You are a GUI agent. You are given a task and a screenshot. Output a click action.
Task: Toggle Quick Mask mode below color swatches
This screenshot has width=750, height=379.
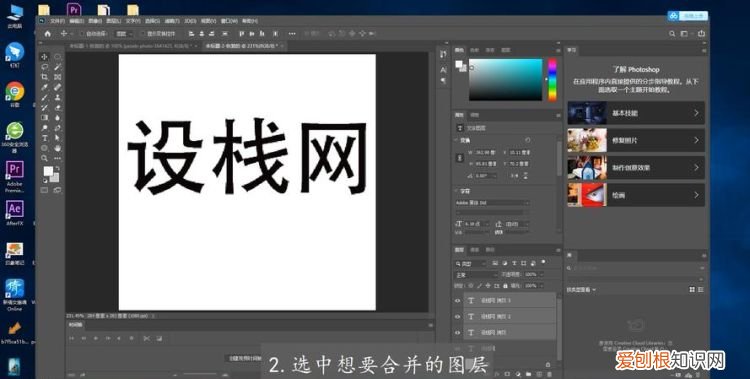(x=44, y=190)
